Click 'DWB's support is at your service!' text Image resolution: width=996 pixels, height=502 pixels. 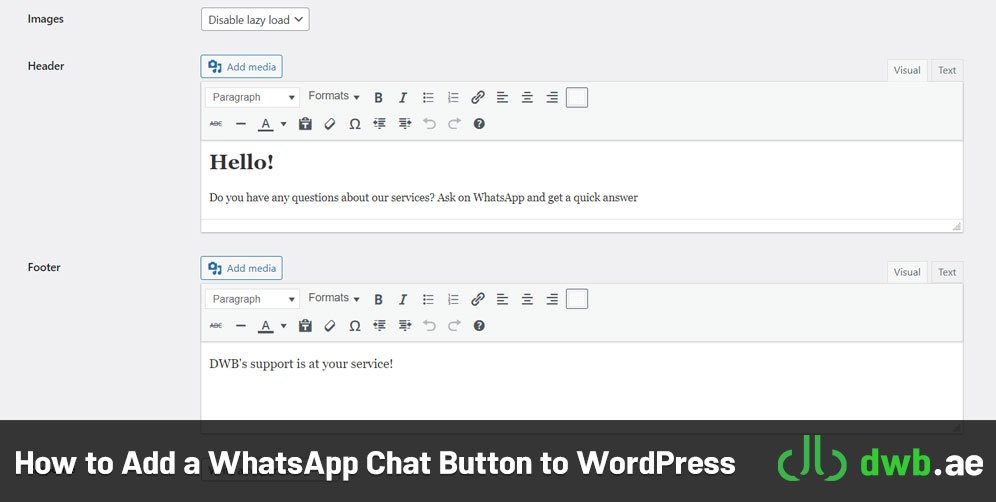pos(301,364)
